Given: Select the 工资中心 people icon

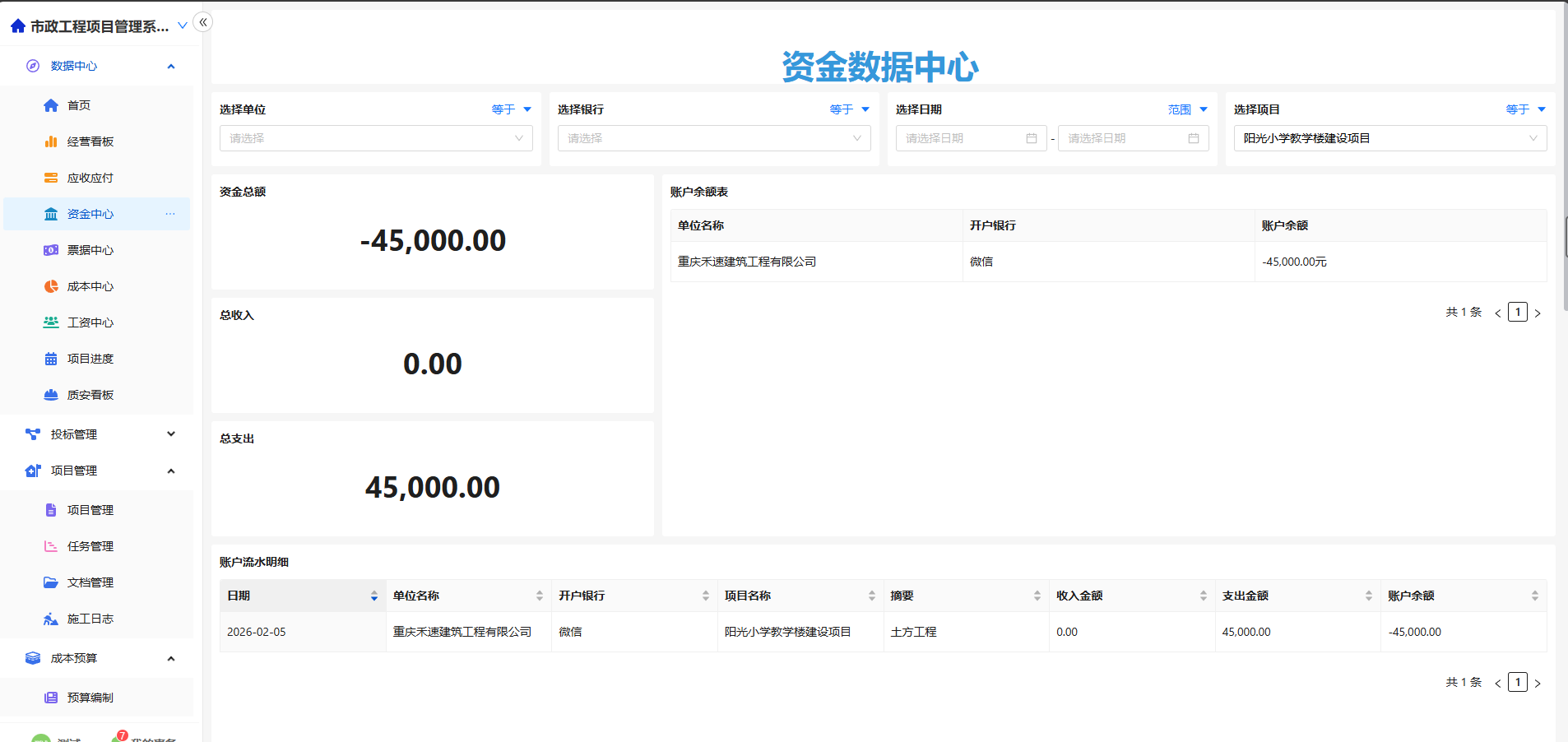Looking at the screenshot, I should [x=51, y=322].
